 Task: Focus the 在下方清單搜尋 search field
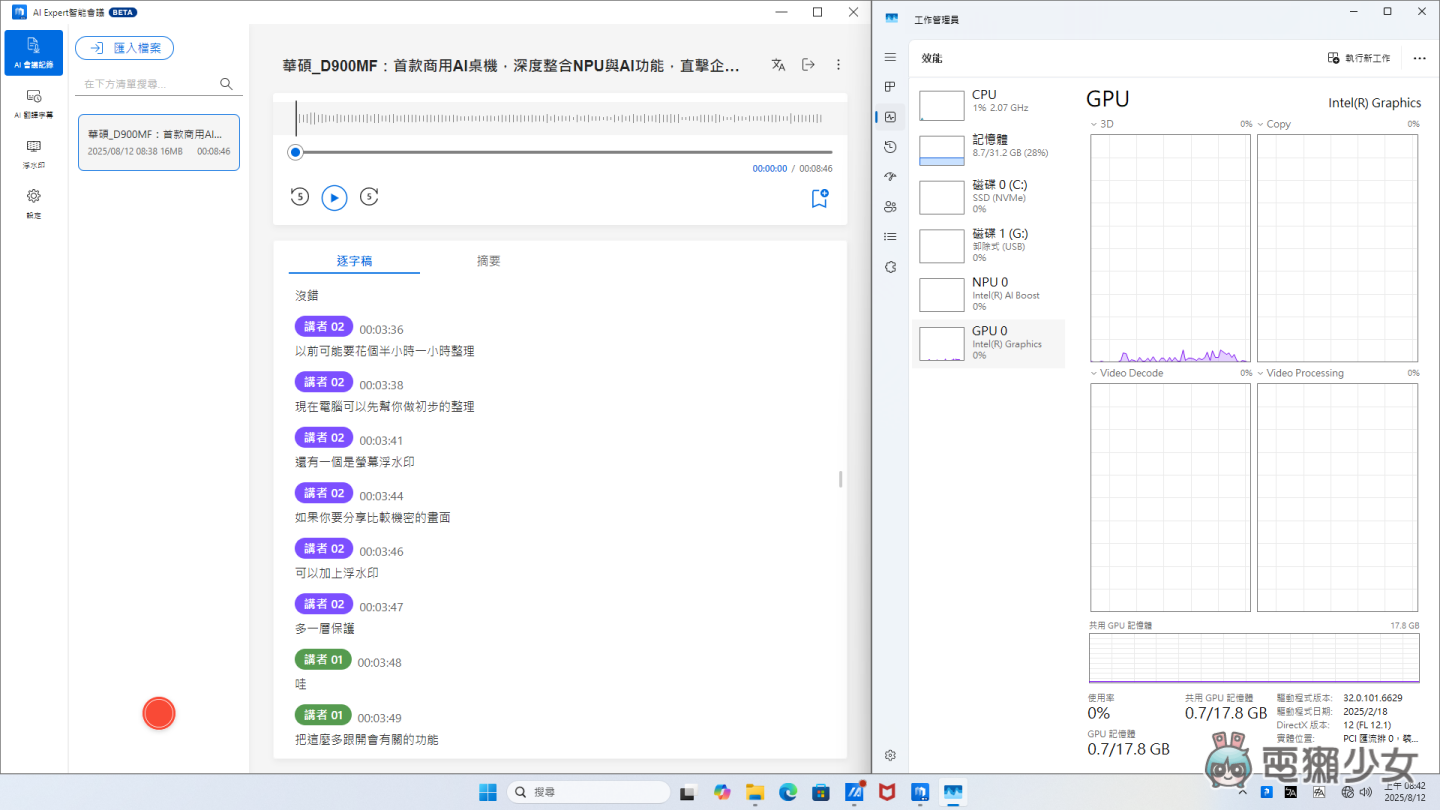(148, 85)
